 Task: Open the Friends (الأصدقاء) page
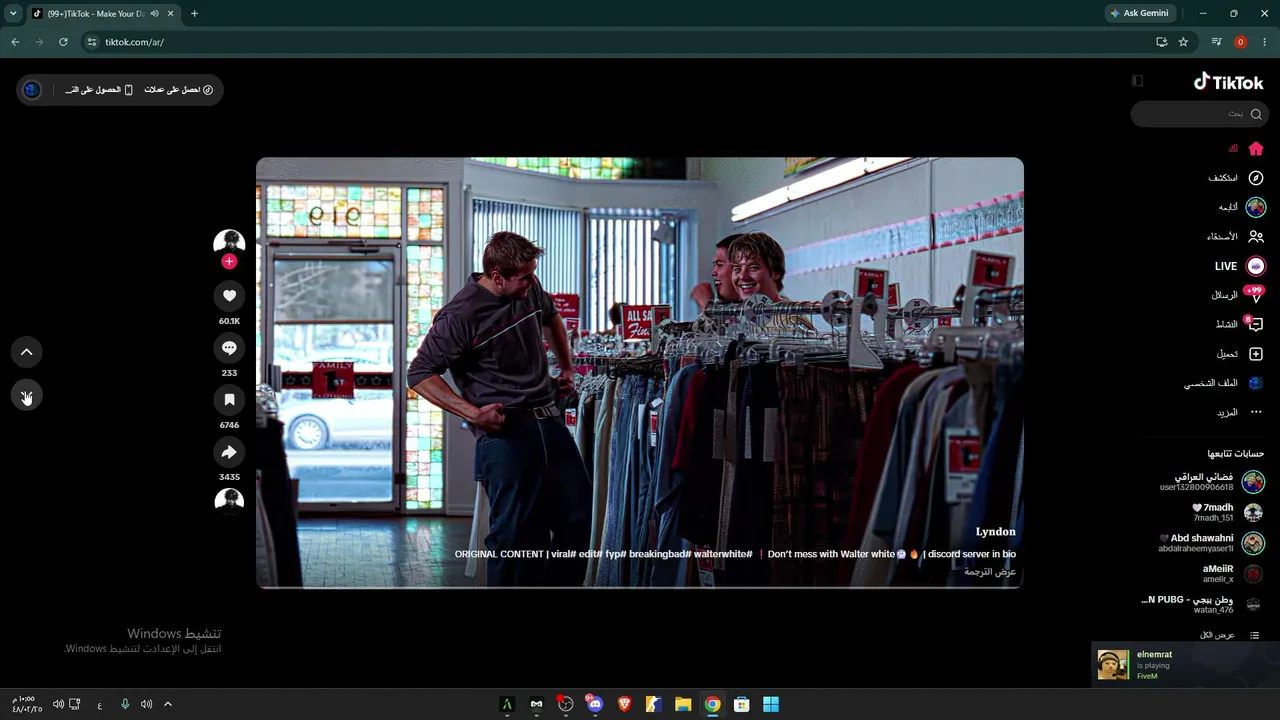1235,237
